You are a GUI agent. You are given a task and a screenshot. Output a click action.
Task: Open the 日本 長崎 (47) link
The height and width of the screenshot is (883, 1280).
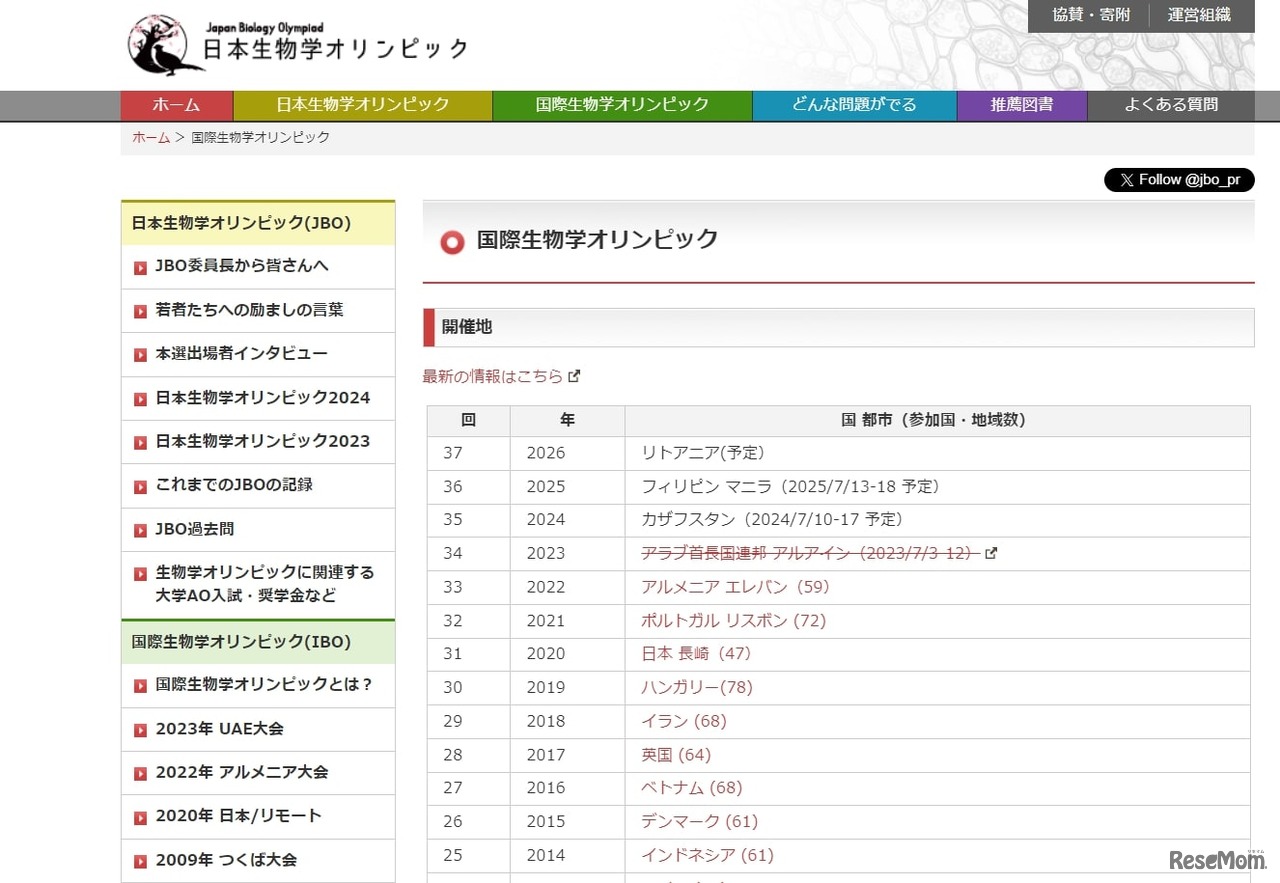click(695, 654)
